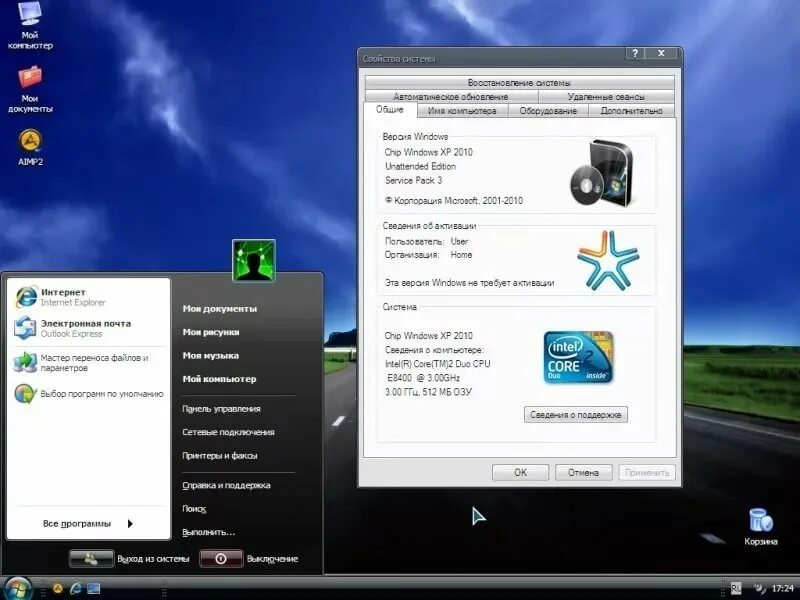
Task: Click the '3.00 ГГц, 512 МБ ОЗУ' text
Action: point(428,392)
